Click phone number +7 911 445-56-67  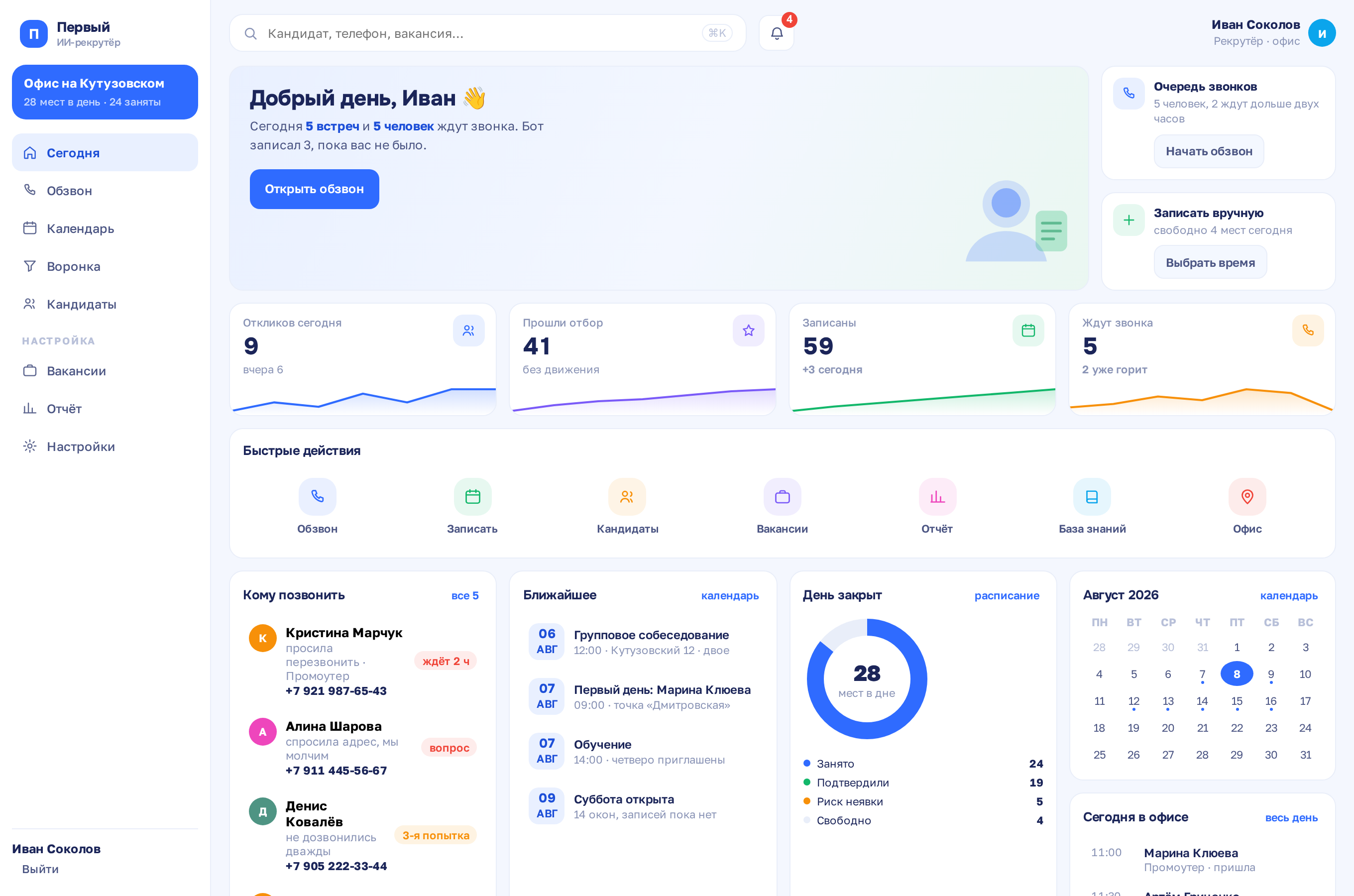(336, 770)
